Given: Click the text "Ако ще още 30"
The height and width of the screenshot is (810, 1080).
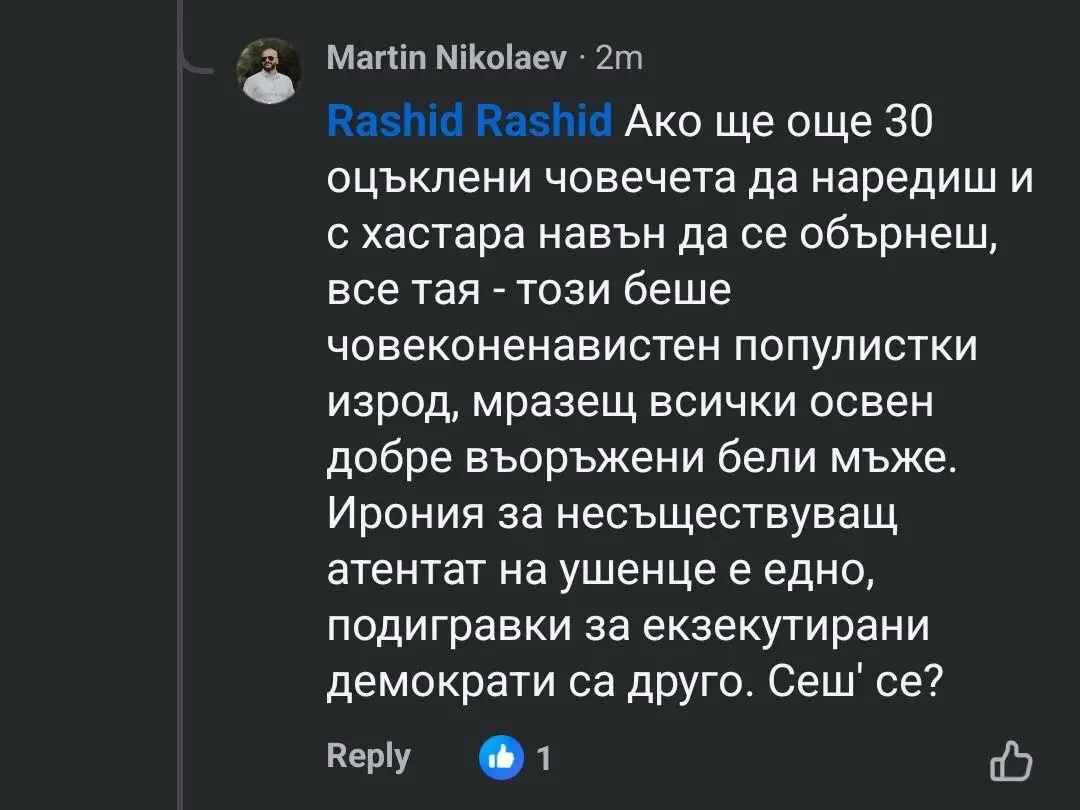Looking at the screenshot, I should pos(779,123).
